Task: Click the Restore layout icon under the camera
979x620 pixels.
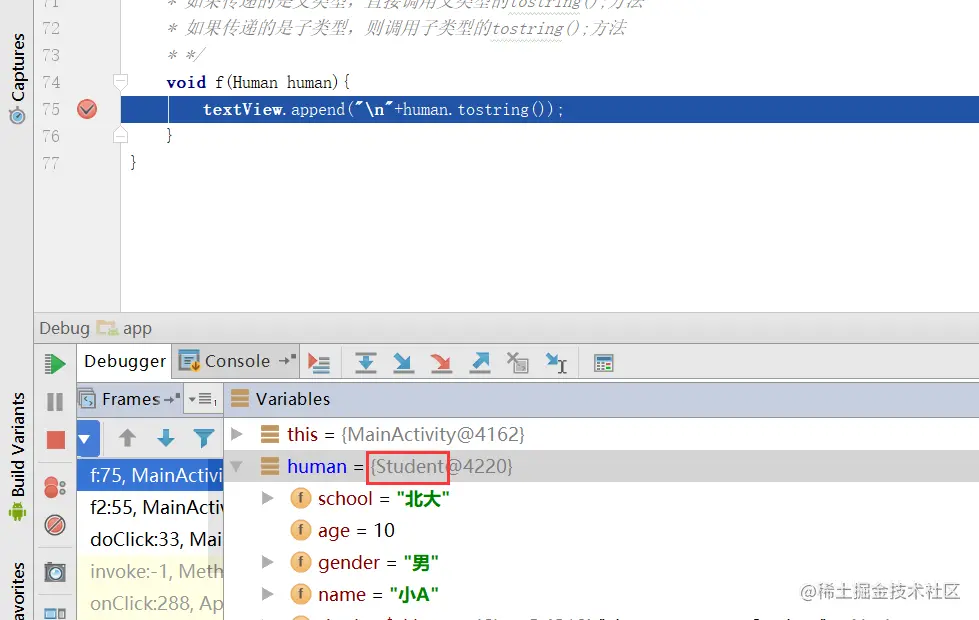Action: tap(55, 613)
